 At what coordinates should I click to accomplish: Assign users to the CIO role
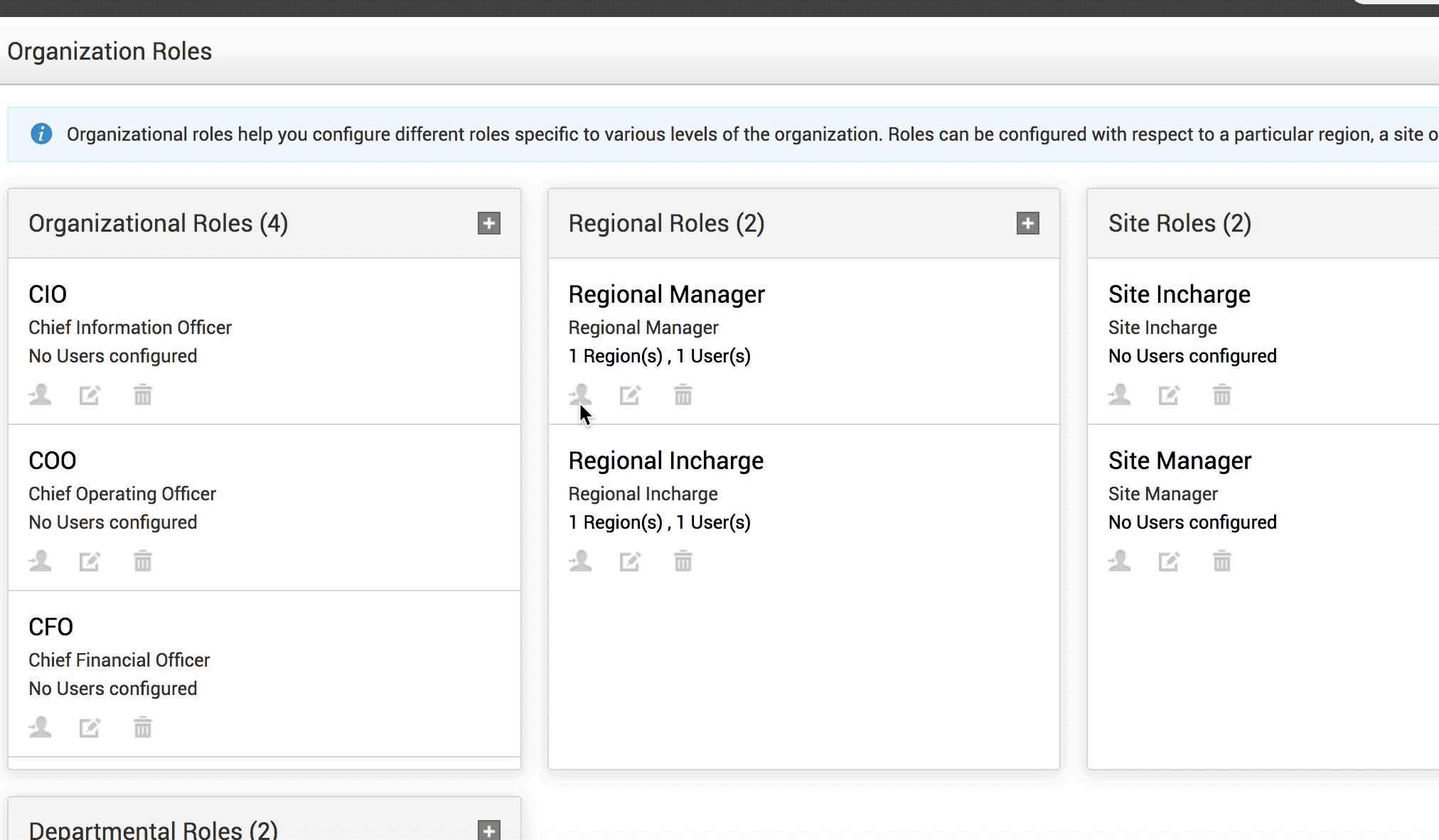click(40, 394)
